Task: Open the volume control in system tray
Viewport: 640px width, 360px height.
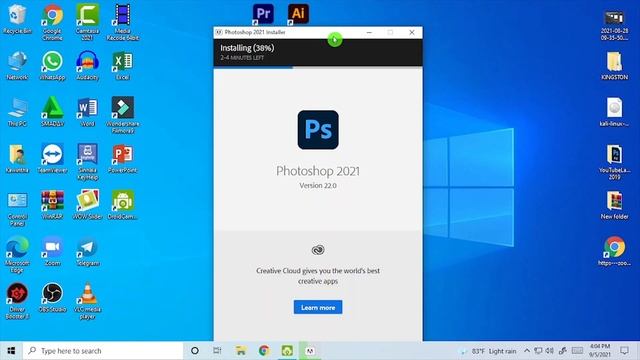Action: pyautogui.click(x=550, y=351)
